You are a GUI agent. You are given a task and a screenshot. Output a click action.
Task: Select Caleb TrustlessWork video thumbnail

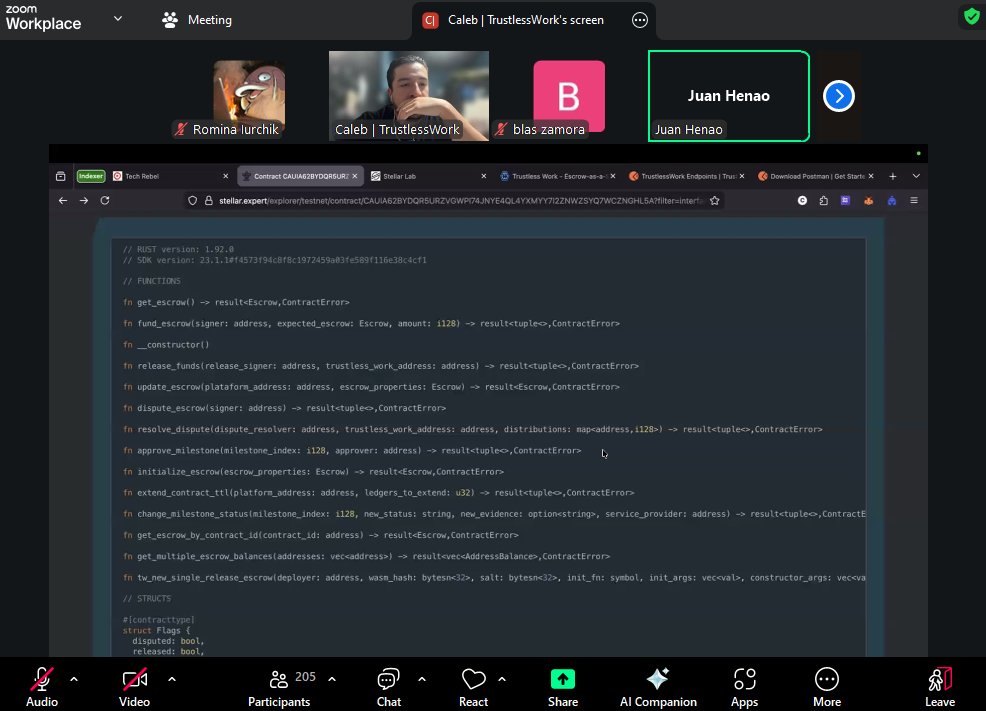[409, 96]
